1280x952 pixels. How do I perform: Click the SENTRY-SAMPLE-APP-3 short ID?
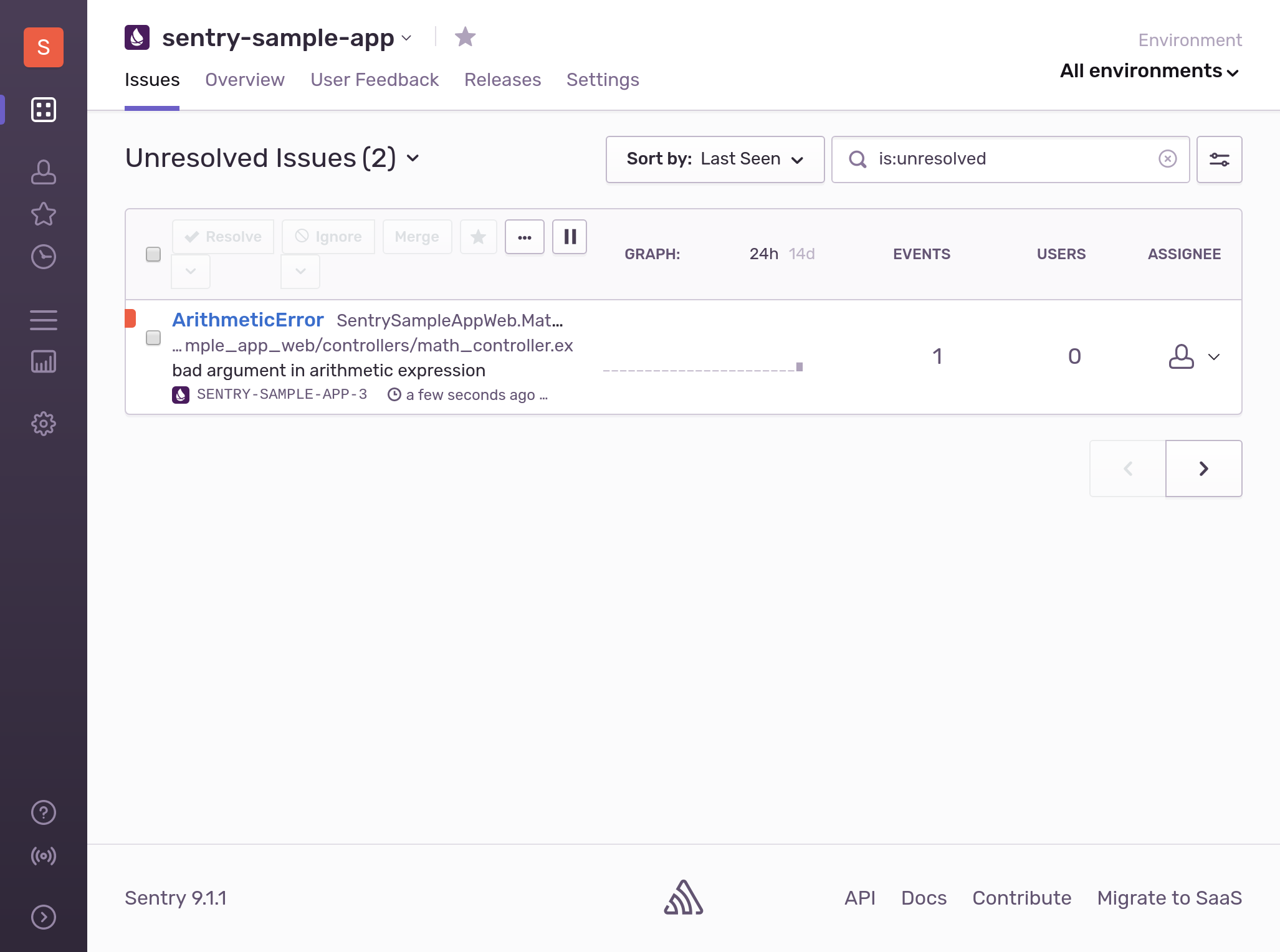(282, 394)
